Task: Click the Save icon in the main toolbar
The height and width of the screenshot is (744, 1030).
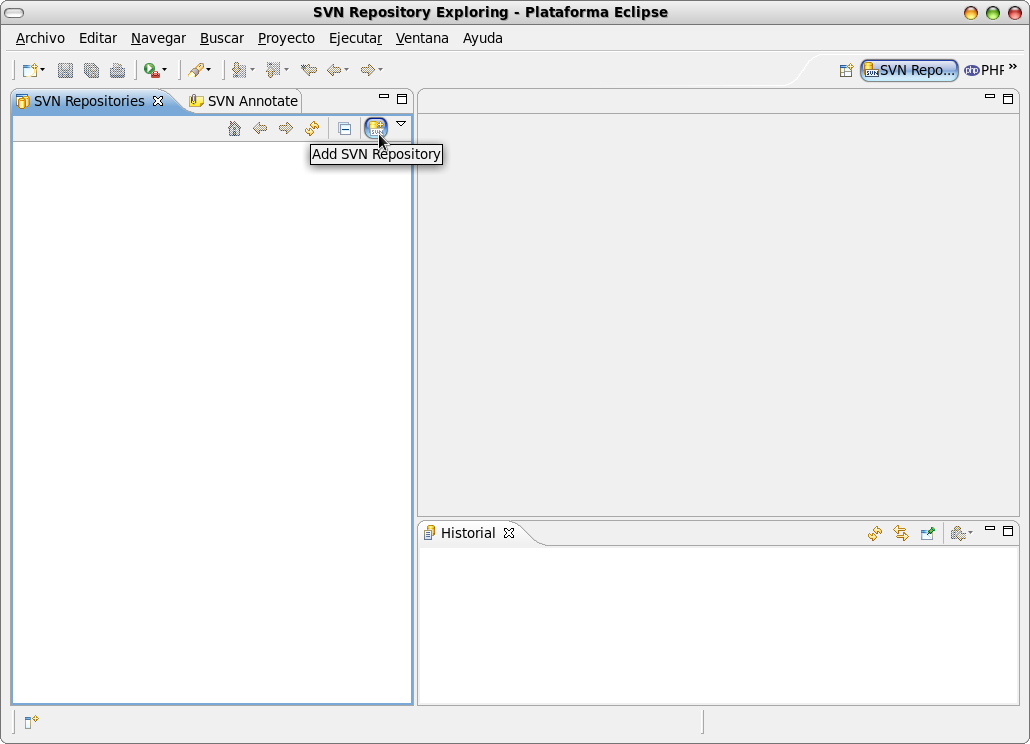Action: pyautogui.click(x=65, y=69)
